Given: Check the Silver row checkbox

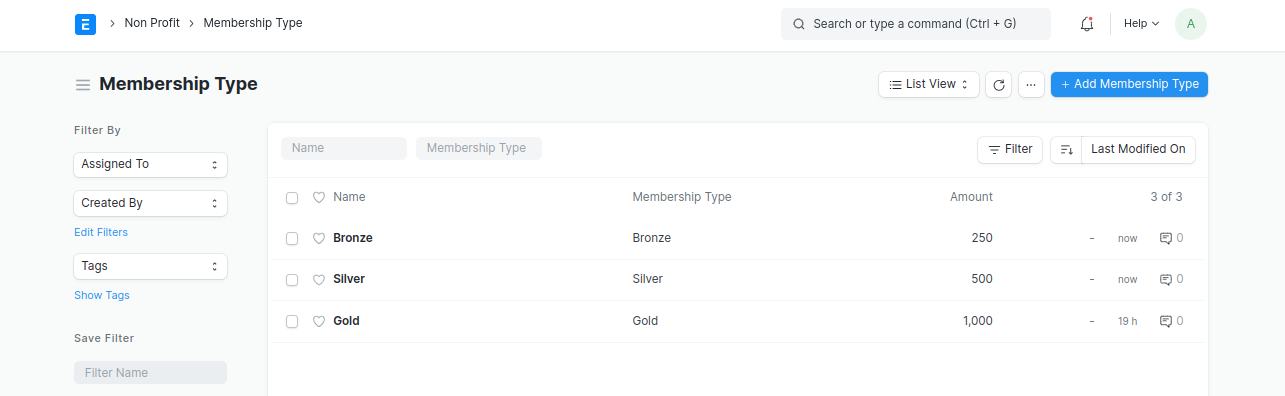Looking at the screenshot, I should click(x=292, y=279).
